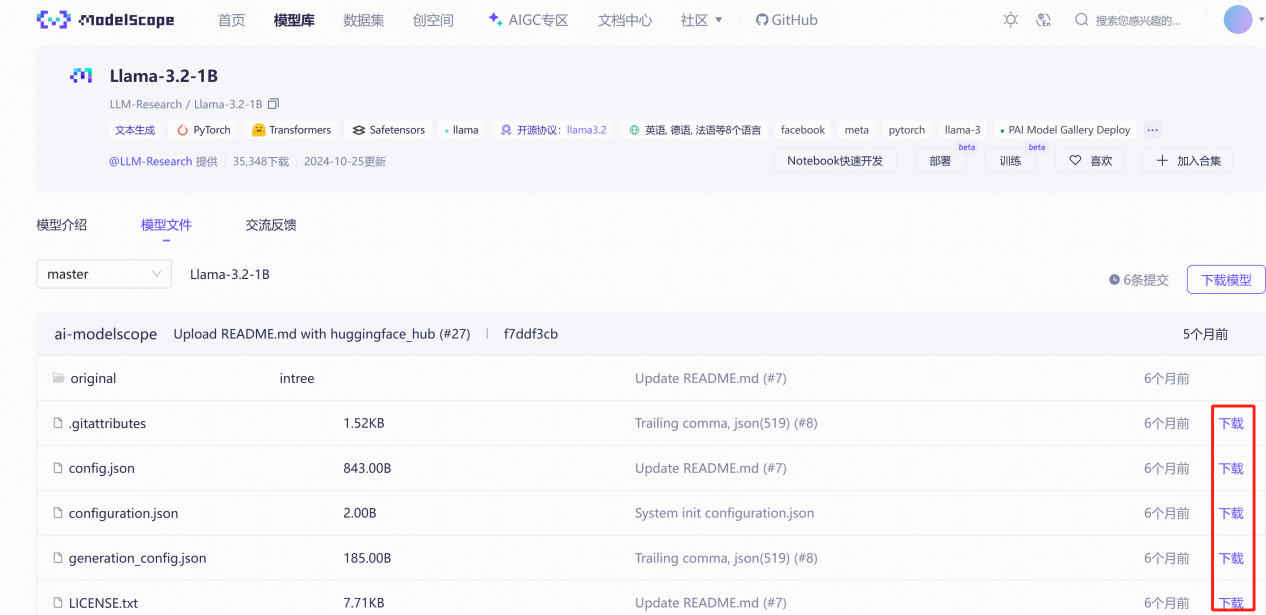This screenshot has height=615, width=1266.
Task: Click the PAI Model Gallery Deploy tag
Action: tap(1064, 130)
